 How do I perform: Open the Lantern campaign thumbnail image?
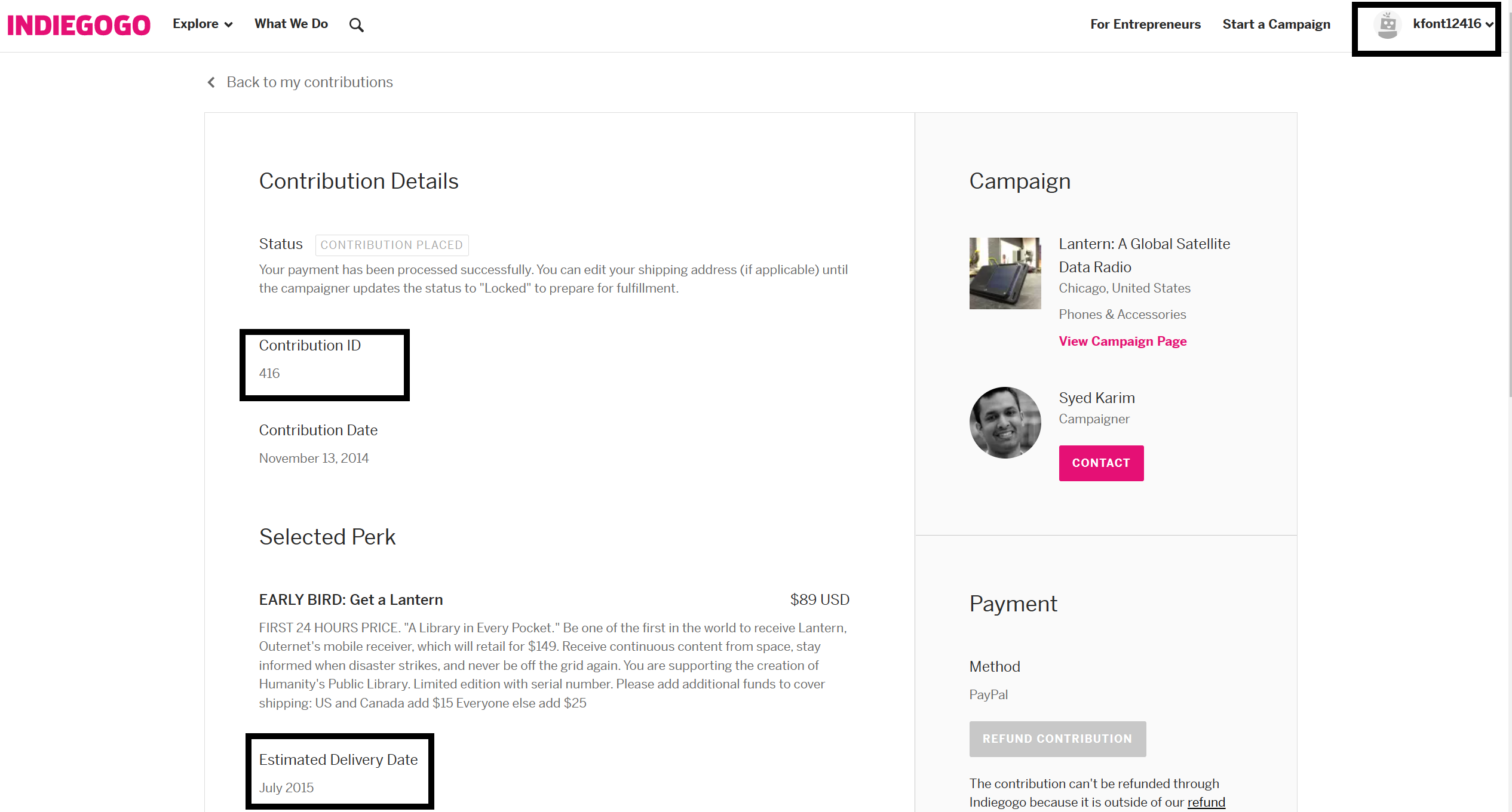(1005, 273)
